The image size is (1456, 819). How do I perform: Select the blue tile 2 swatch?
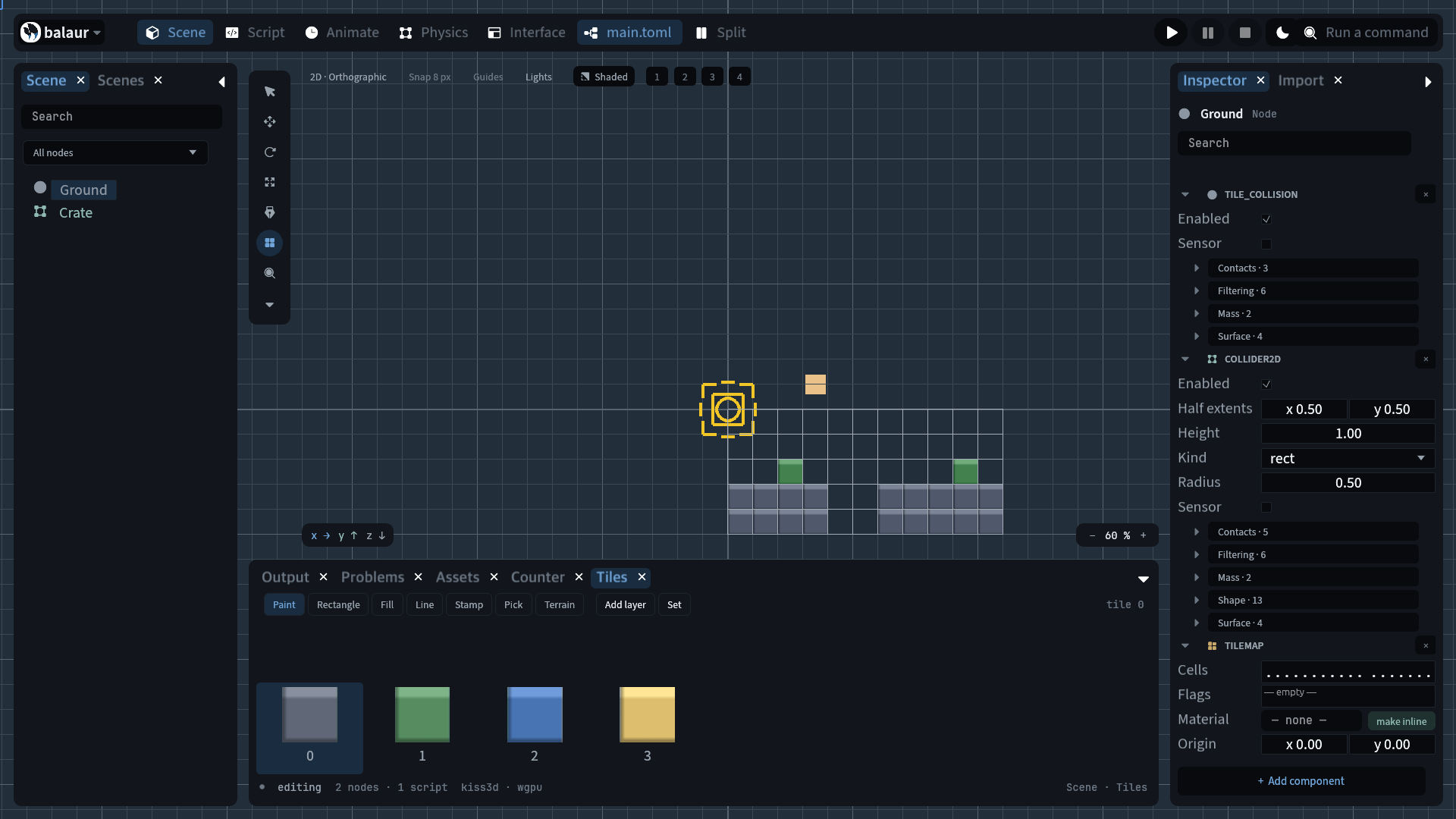(x=535, y=714)
